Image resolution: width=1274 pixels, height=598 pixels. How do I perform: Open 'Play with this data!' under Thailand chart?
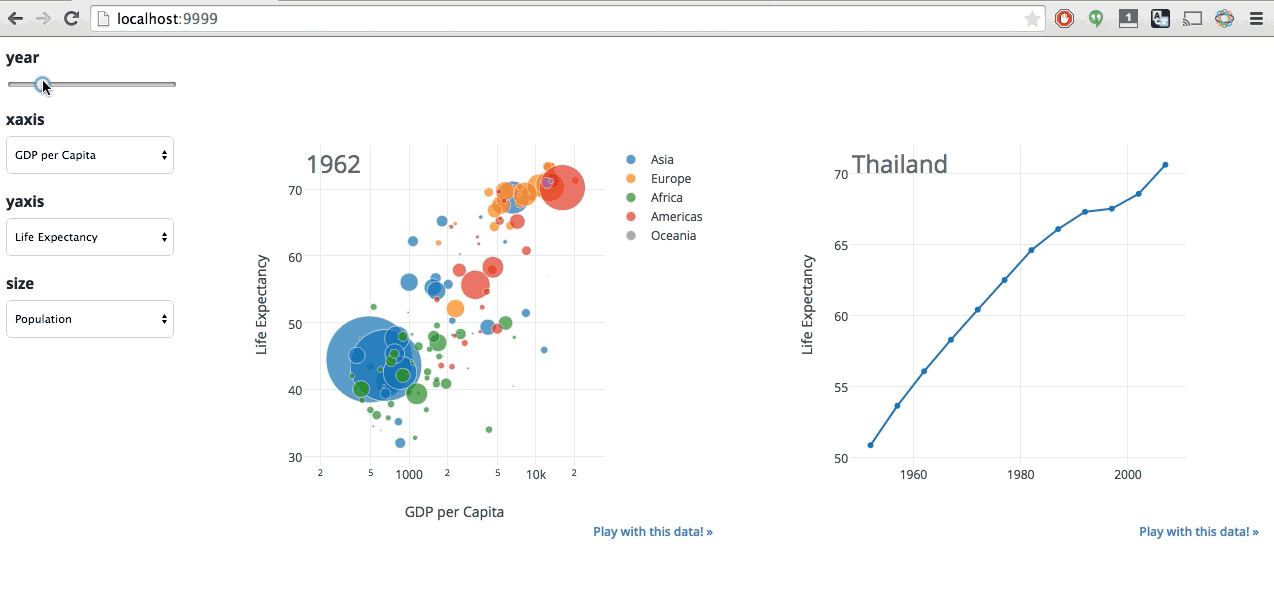click(x=1199, y=531)
